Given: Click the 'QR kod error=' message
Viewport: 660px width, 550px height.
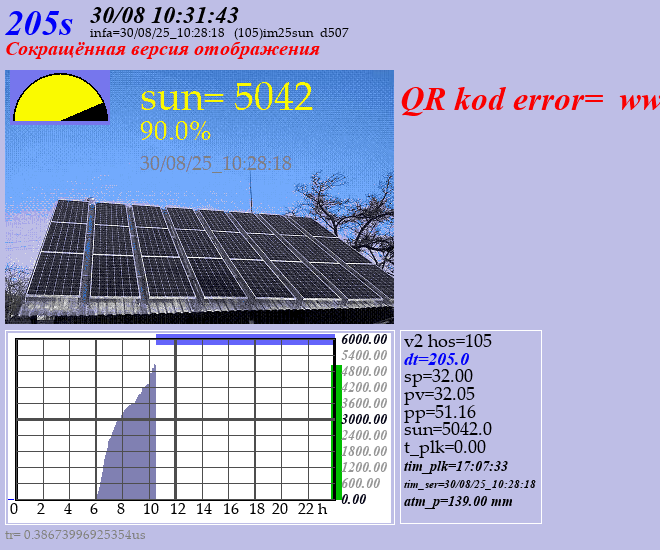Looking at the screenshot, I should pos(503,100).
